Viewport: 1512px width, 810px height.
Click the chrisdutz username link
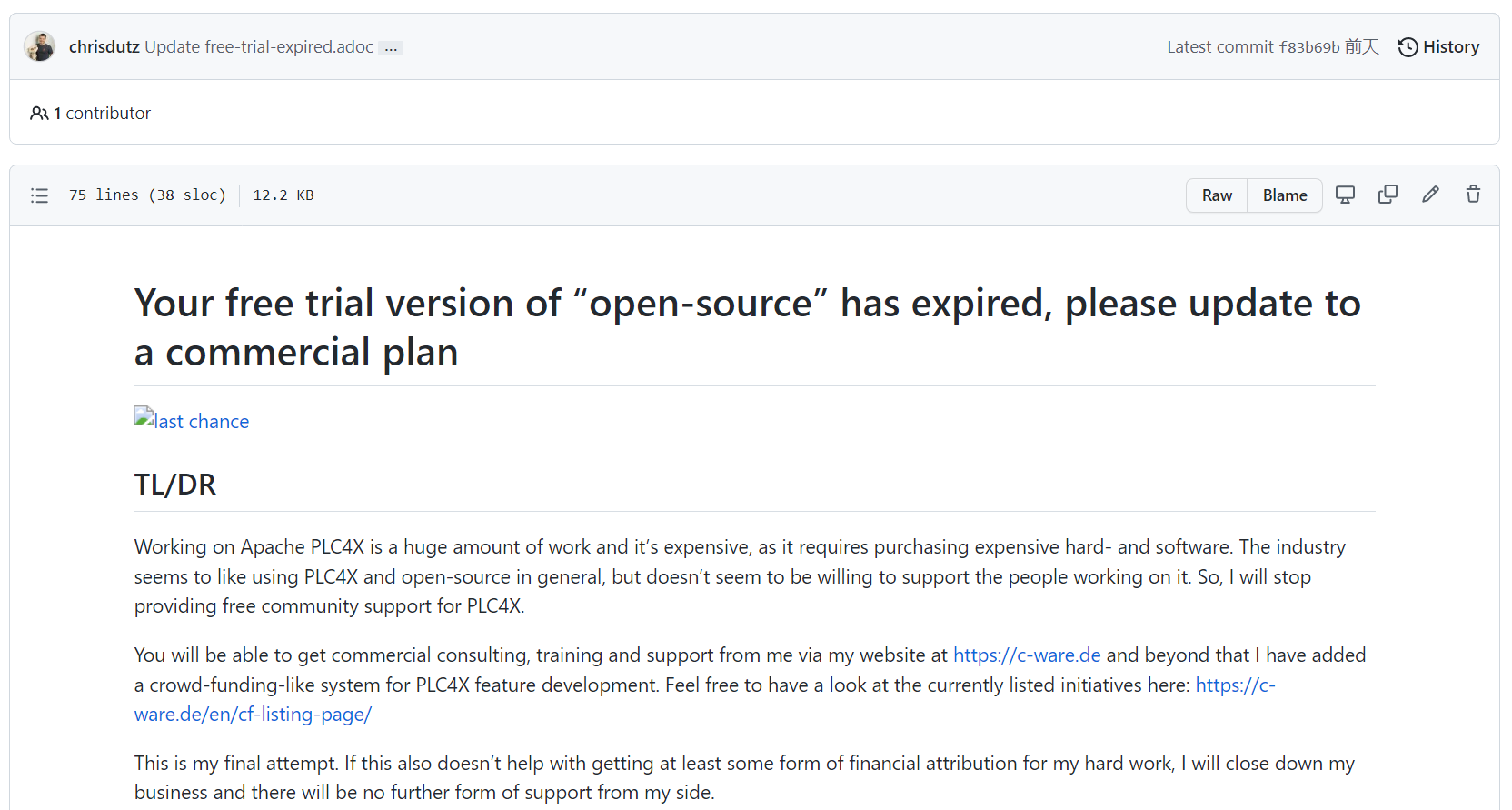coord(104,46)
